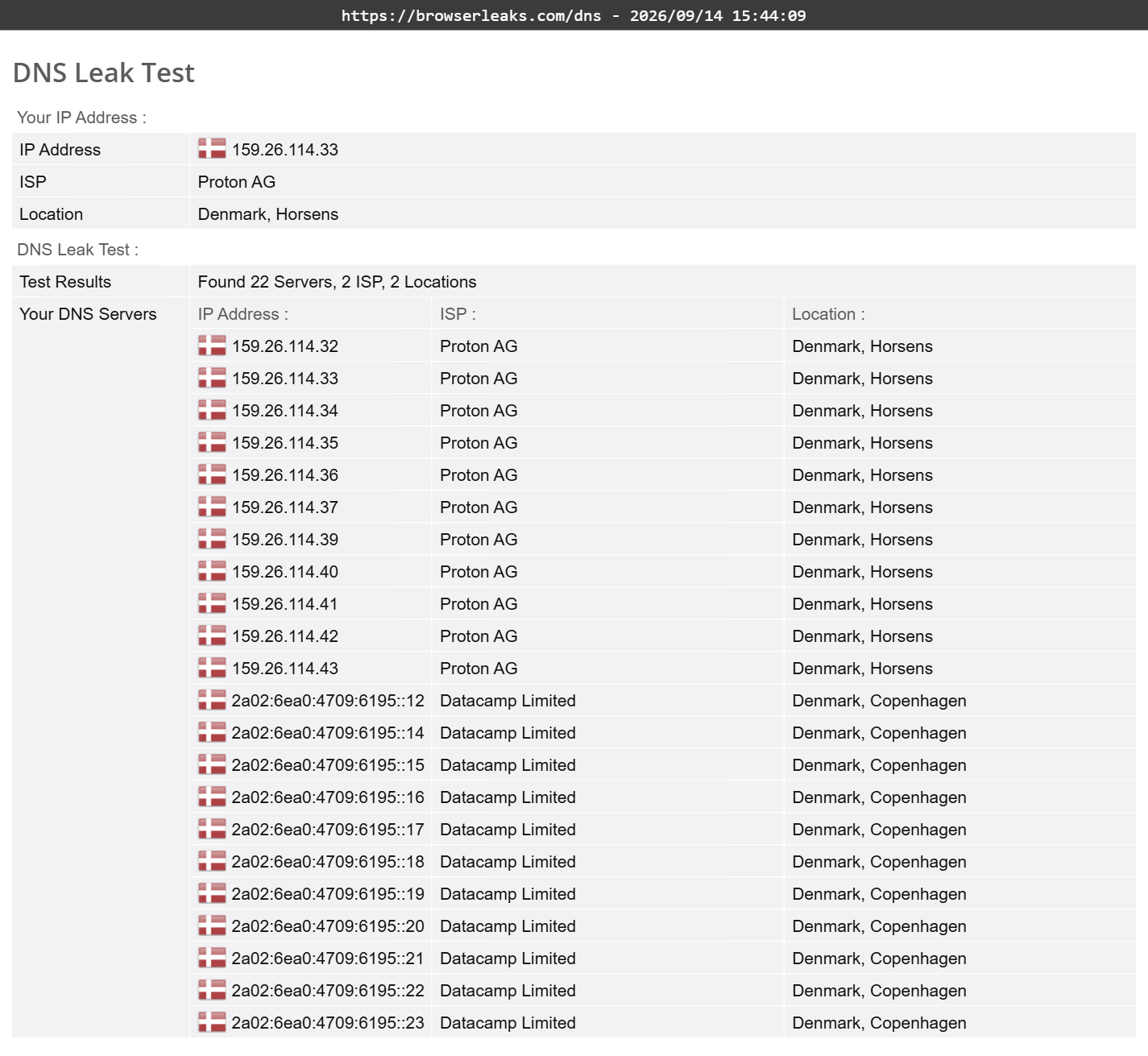Click the 'Test Results' row label
The width and height of the screenshot is (1148, 1056).
65,282
